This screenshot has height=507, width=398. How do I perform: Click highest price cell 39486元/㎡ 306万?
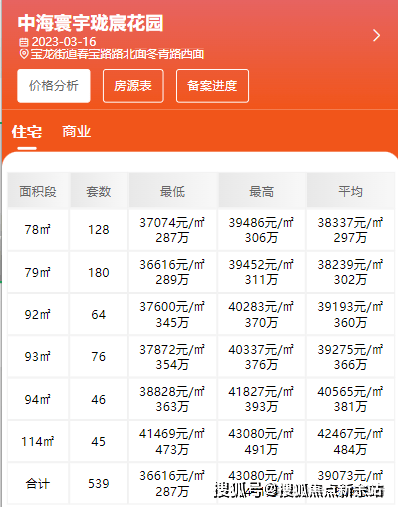click(x=261, y=230)
